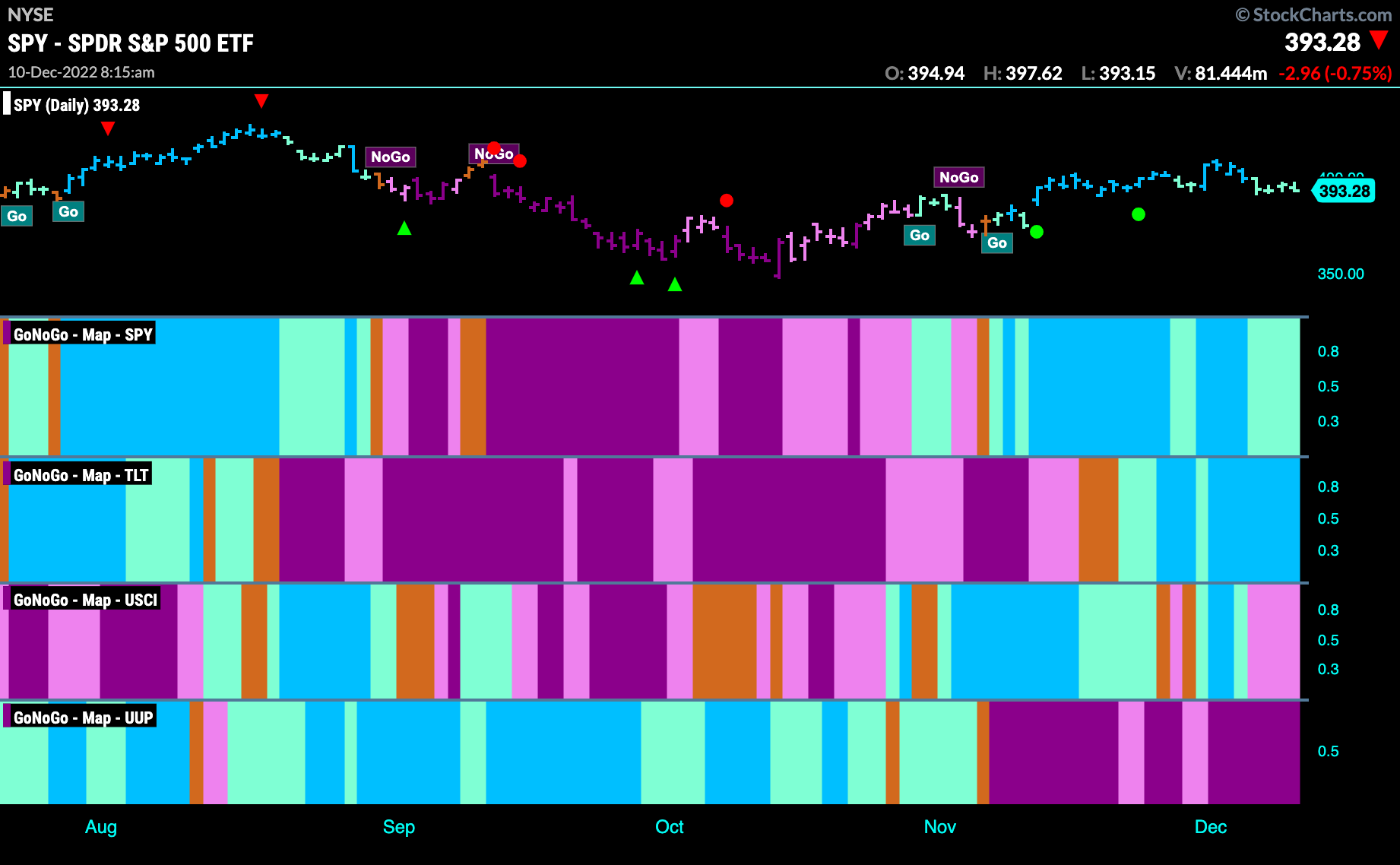Click the 0.5 axis label of the UUP map
Viewport: 1400px width, 865px height.
[x=1329, y=752]
